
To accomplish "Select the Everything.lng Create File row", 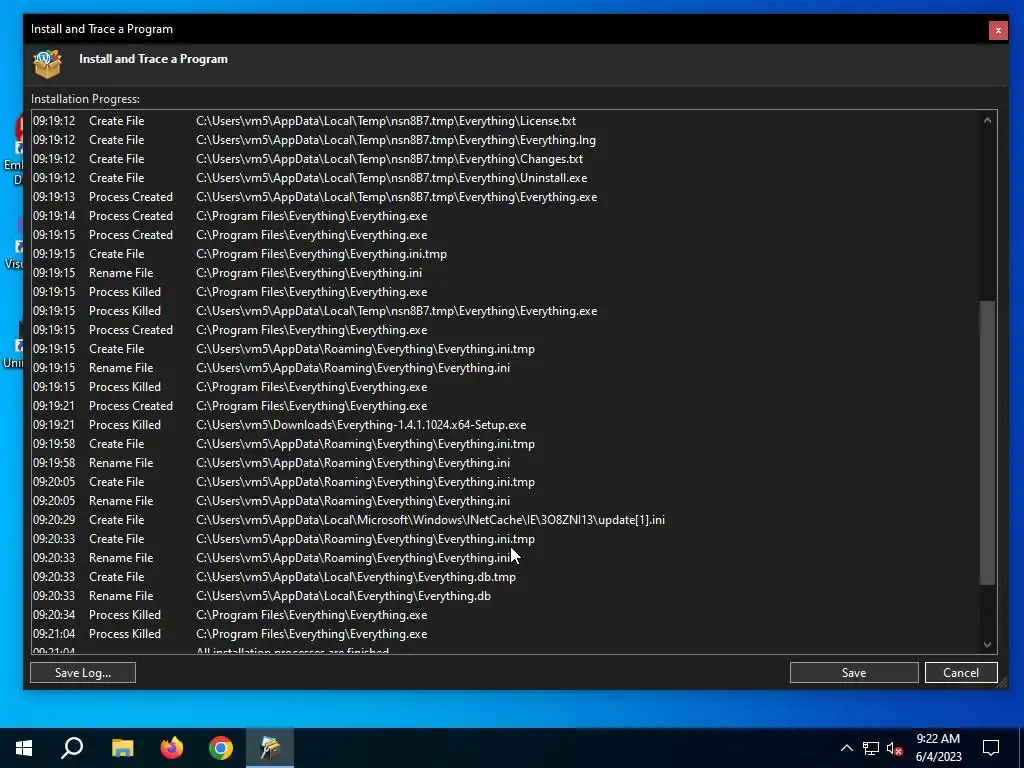I will coord(505,140).
